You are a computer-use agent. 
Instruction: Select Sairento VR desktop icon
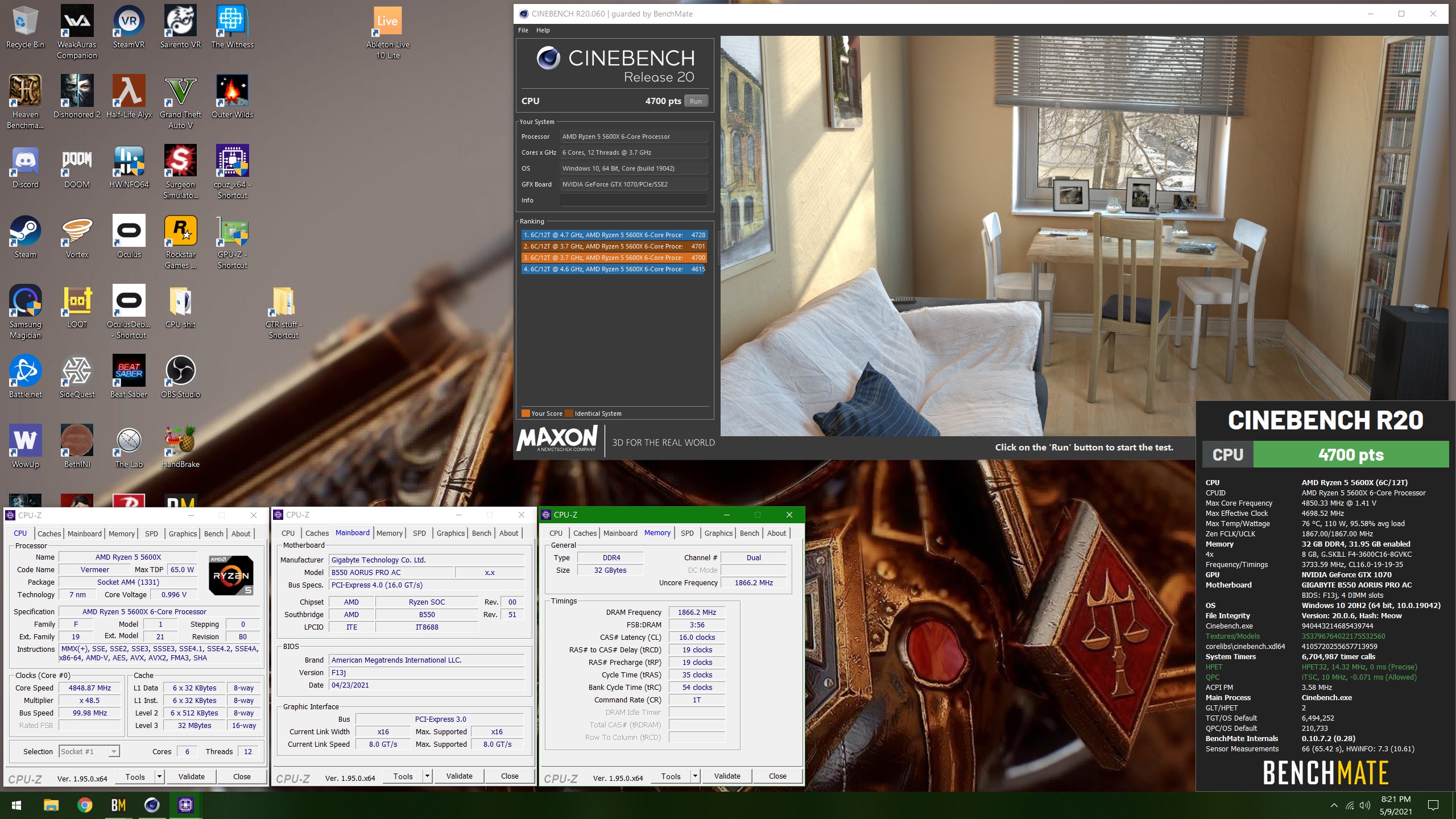coord(180,27)
